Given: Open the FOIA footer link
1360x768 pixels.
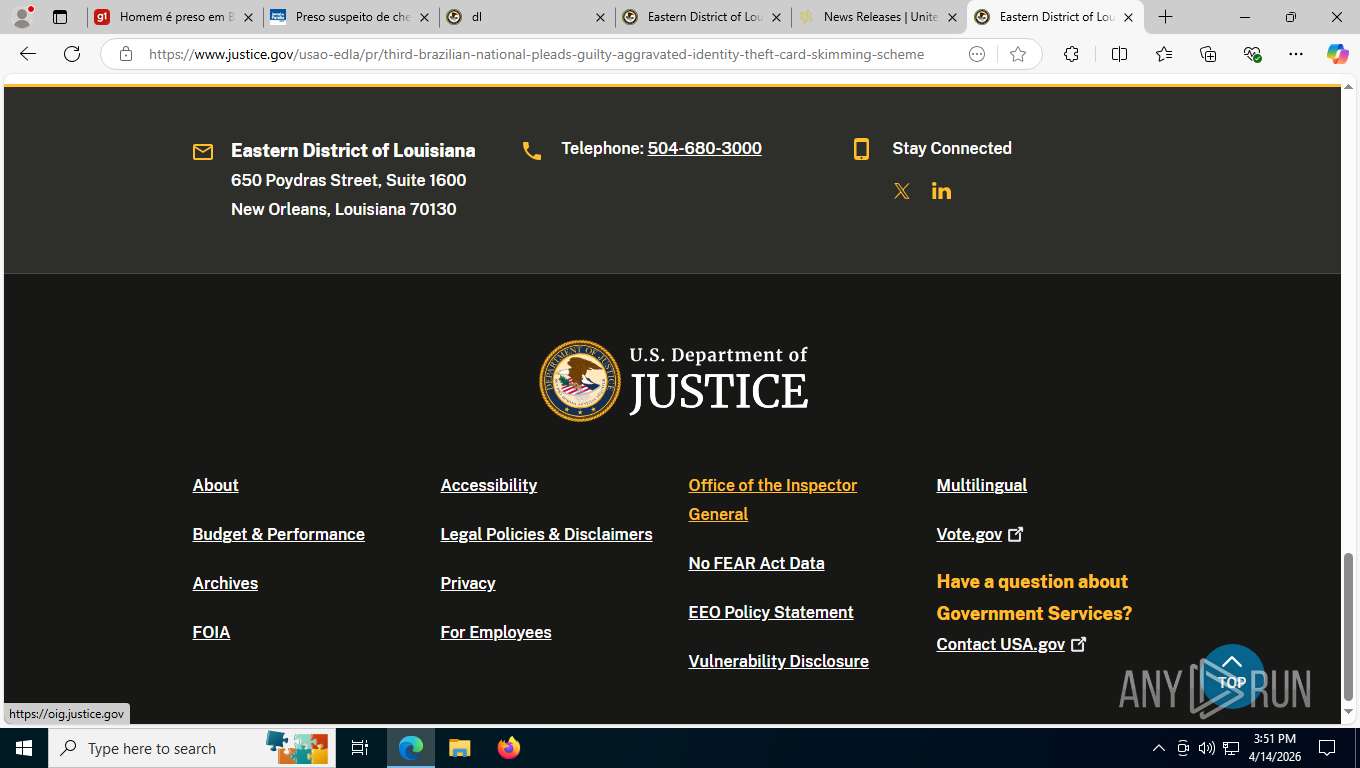Looking at the screenshot, I should coord(211,632).
